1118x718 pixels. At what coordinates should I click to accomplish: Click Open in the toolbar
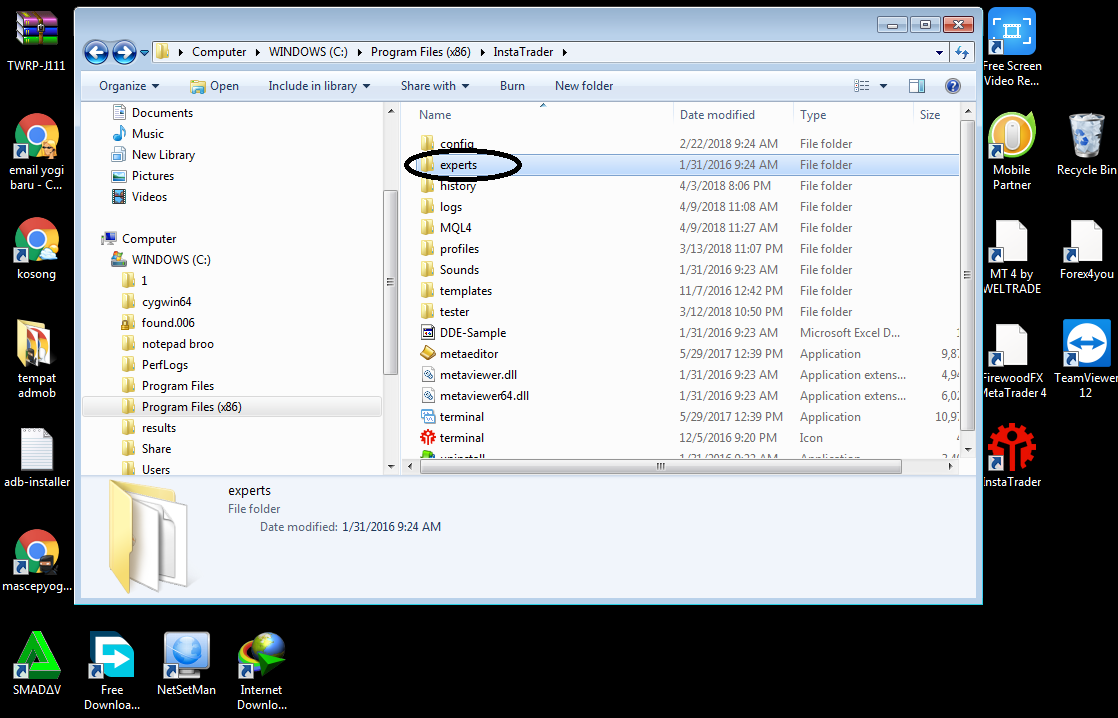215,86
